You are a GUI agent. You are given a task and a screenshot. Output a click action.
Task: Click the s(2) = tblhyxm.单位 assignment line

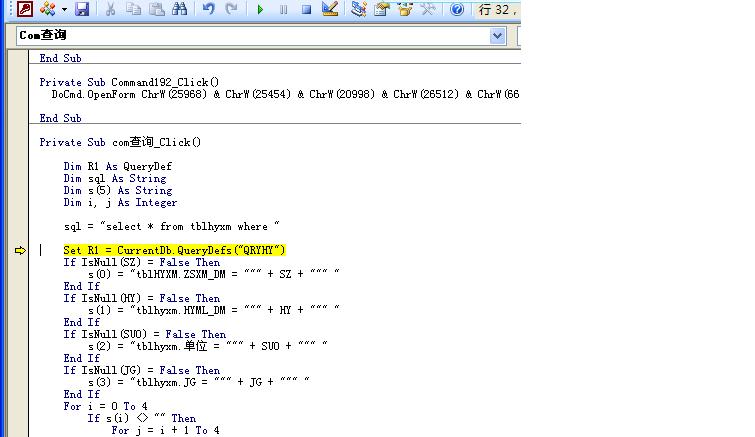pyautogui.click(x=208, y=346)
